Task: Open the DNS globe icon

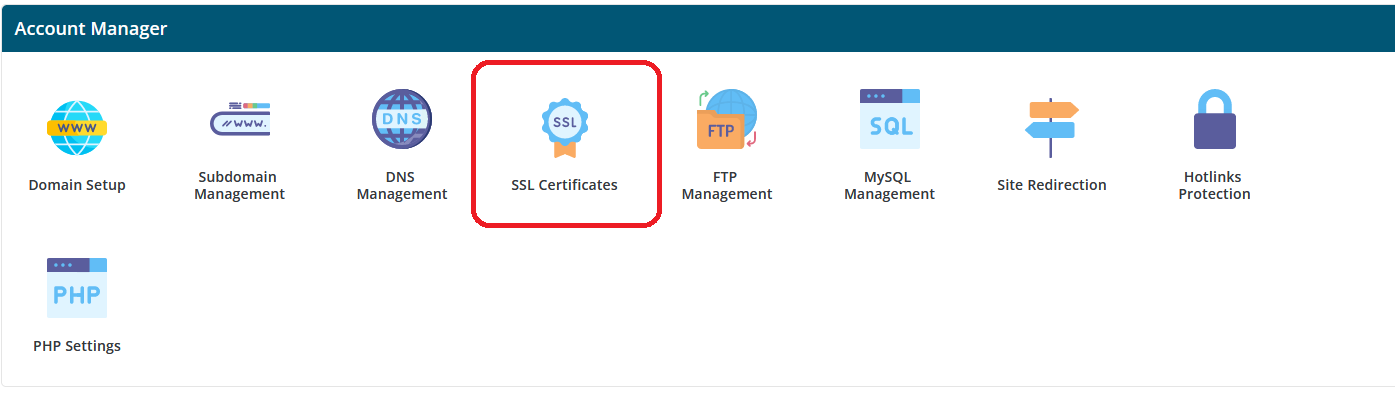Action: pos(402,119)
